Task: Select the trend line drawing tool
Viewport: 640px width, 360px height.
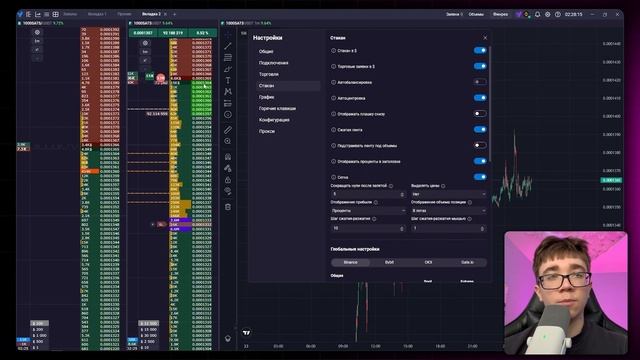Action: click(228, 46)
